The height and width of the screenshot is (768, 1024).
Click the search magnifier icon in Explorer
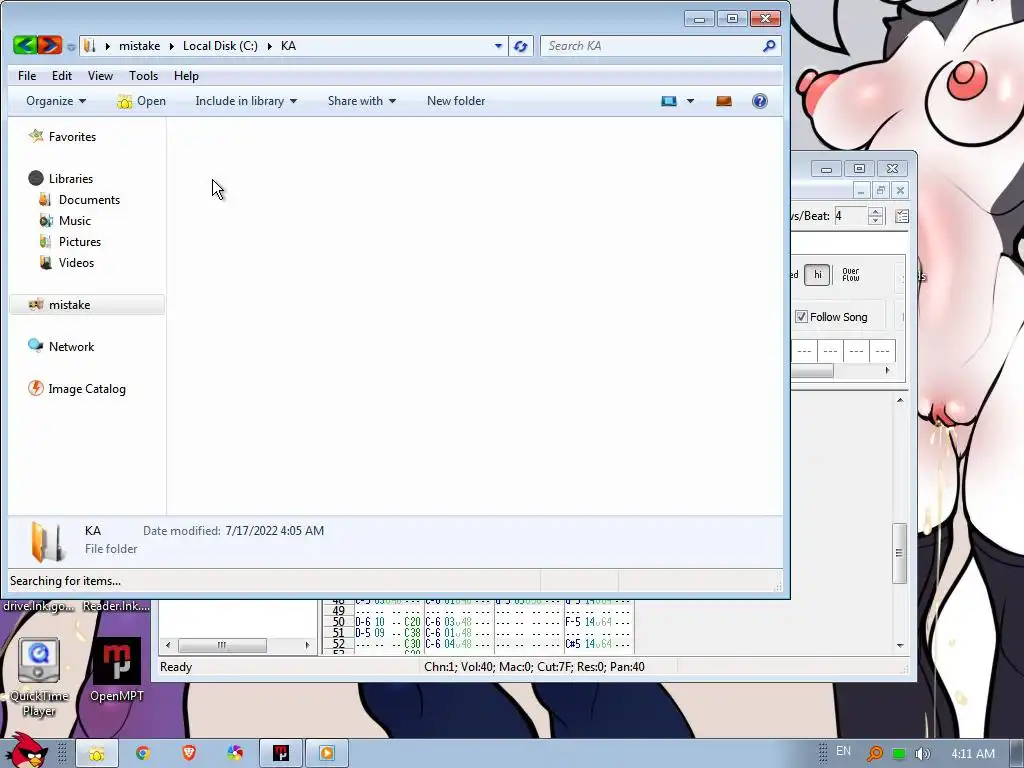tap(769, 46)
